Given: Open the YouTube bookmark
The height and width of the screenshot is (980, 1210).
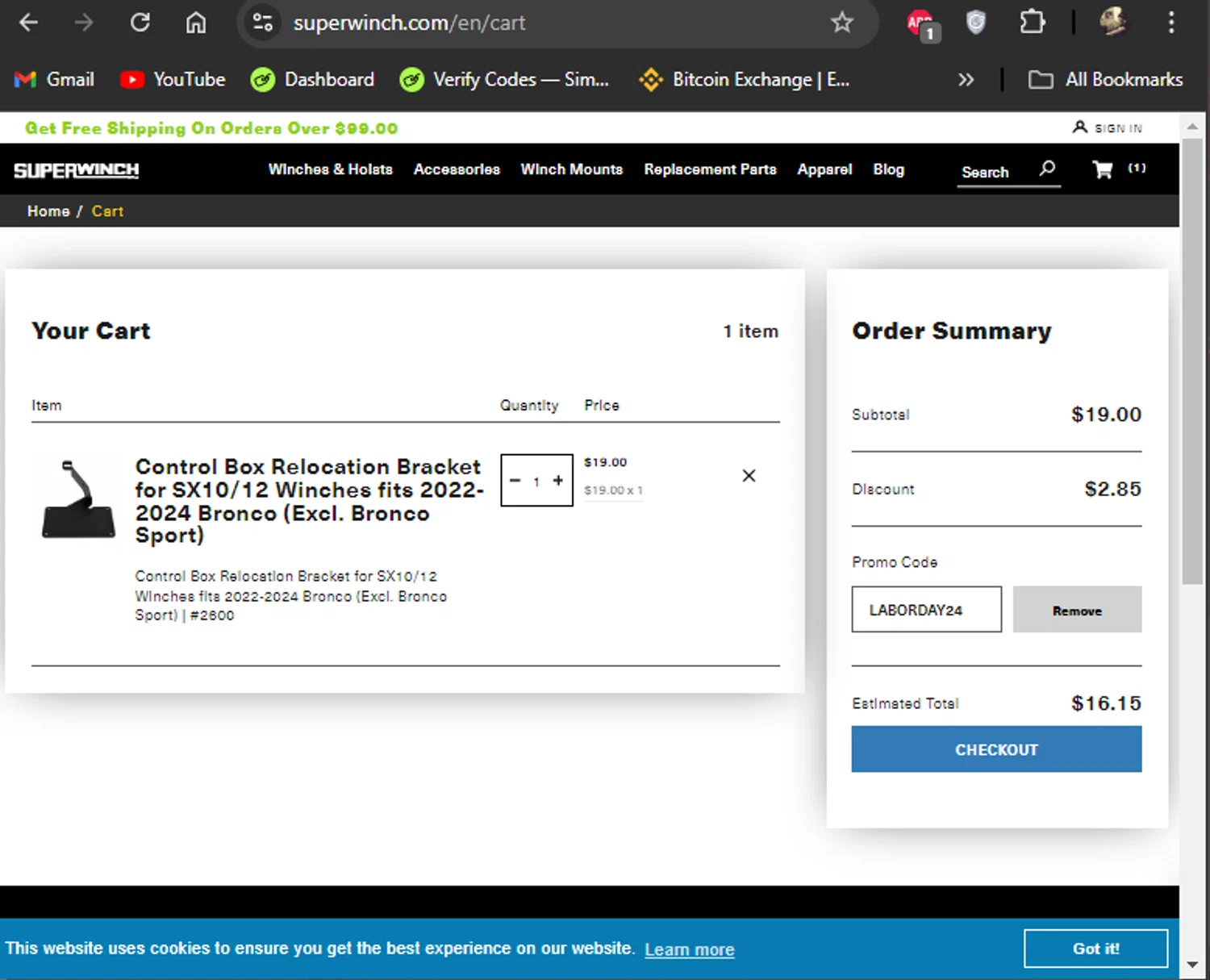Looking at the screenshot, I should (173, 79).
